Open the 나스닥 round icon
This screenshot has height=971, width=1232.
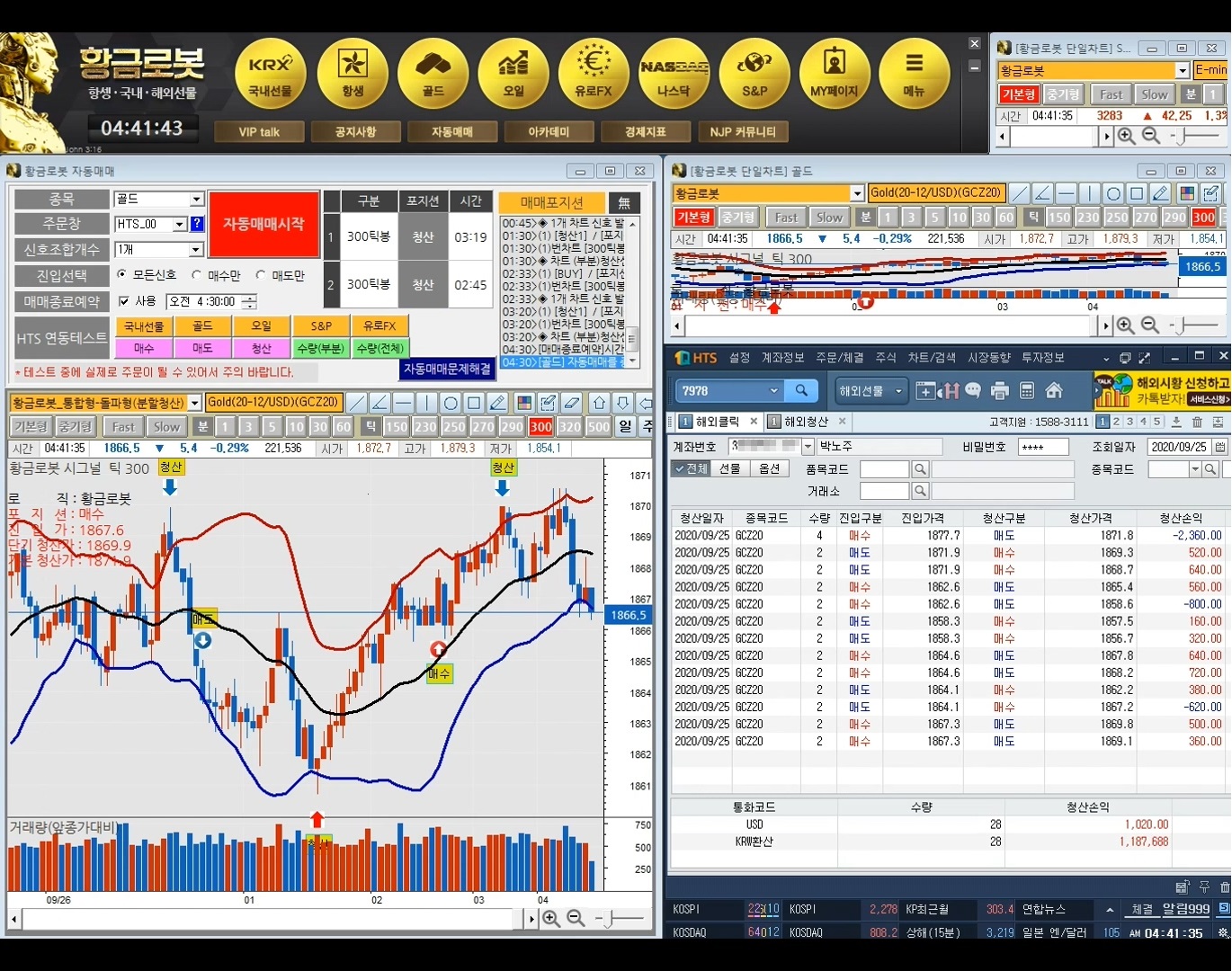[674, 74]
